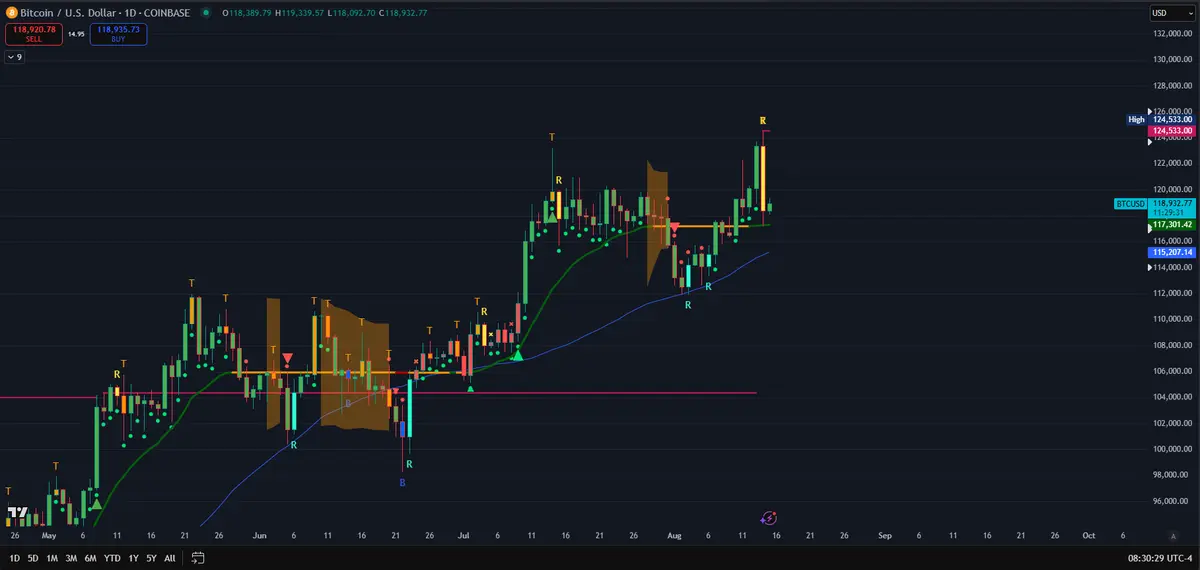1200x570 pixels.
Task: Select the 3M time range
Action: tap(71, 558)
